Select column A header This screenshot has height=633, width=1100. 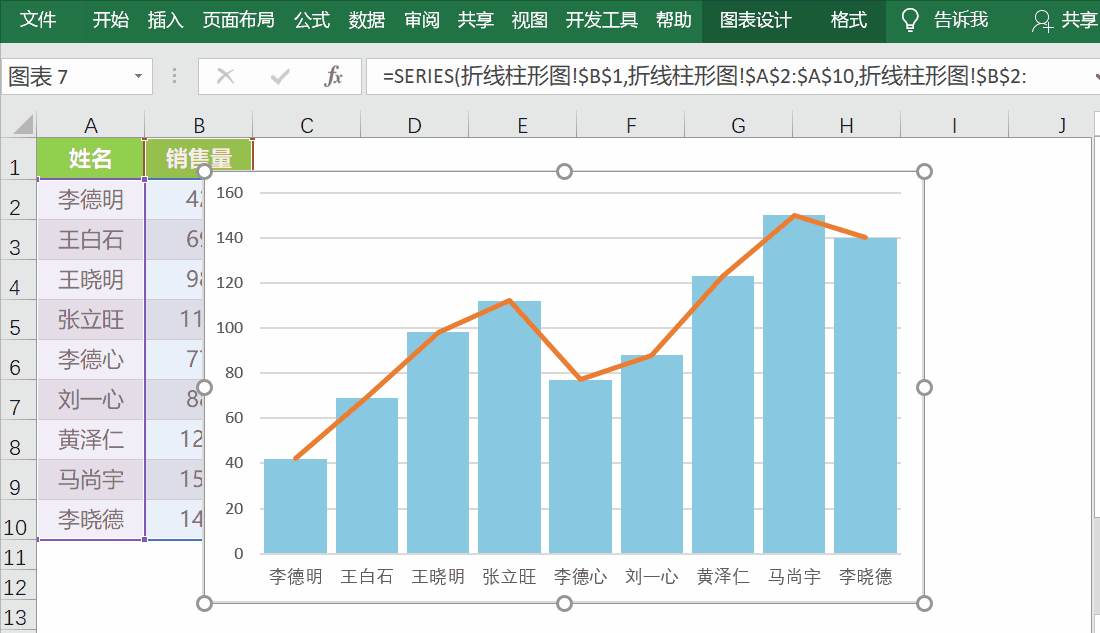pyautogui.click(x=90, y=126)
